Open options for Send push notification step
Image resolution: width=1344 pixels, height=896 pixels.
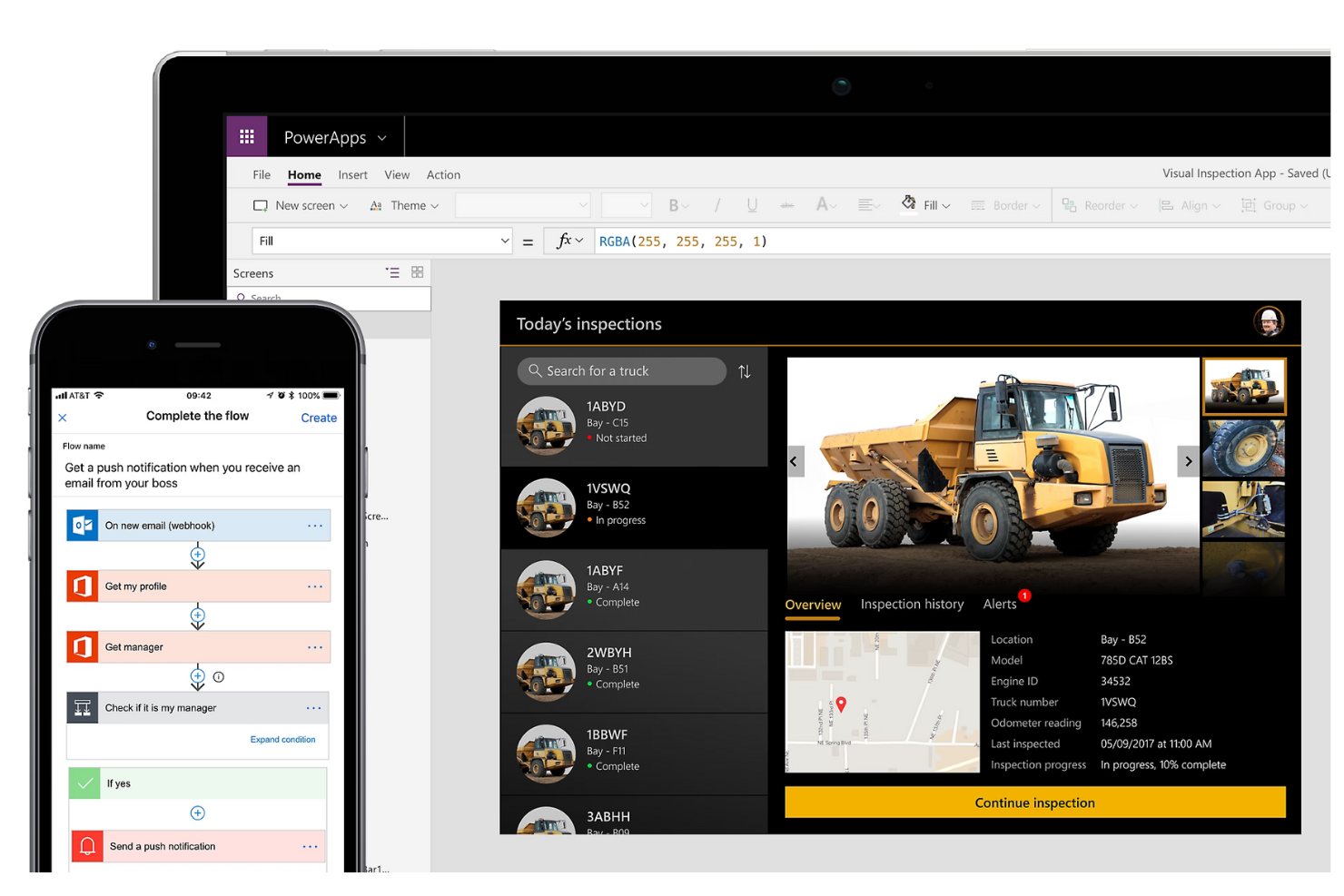point(311,847)
